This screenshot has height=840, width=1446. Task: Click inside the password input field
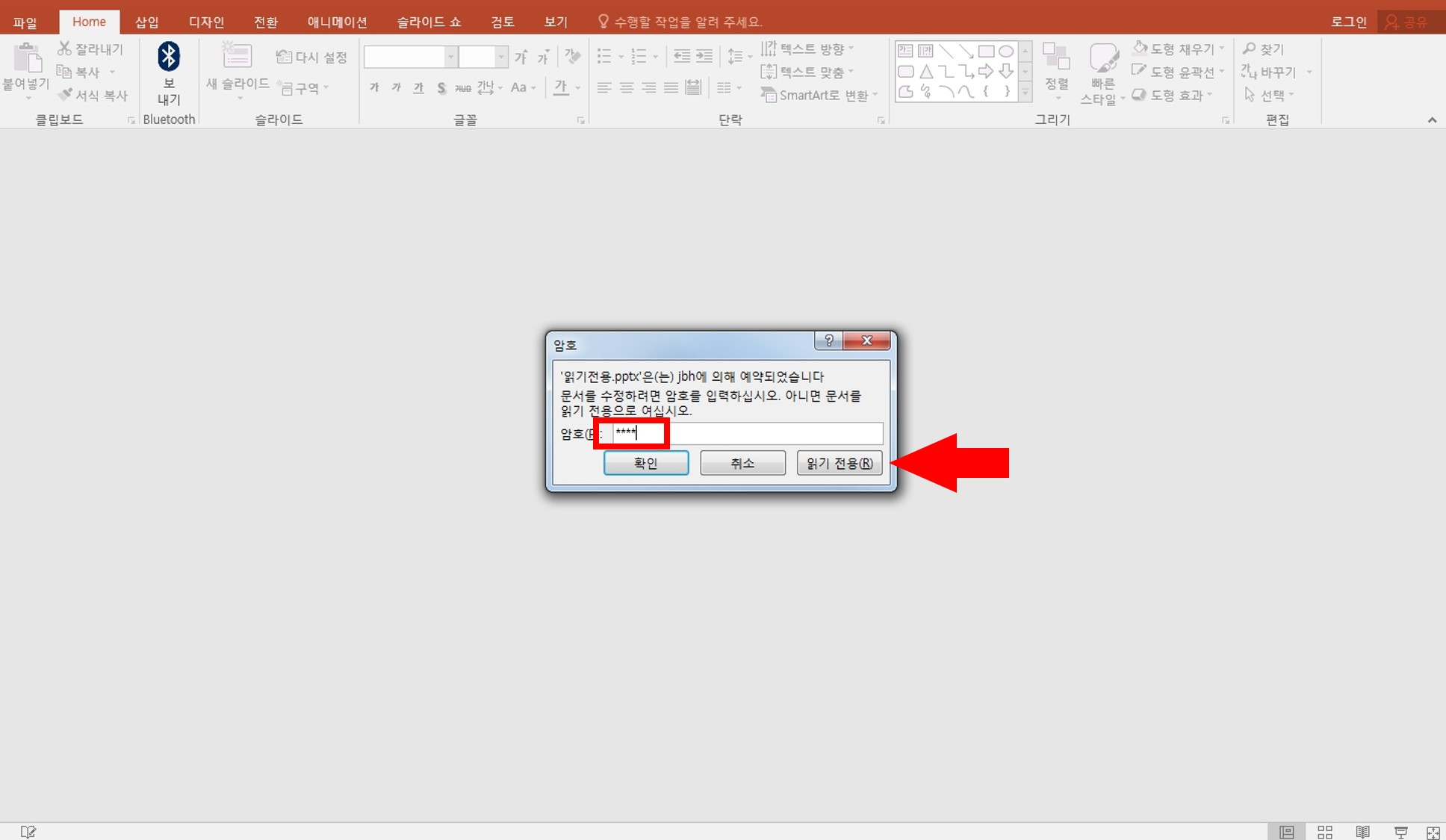747,433
